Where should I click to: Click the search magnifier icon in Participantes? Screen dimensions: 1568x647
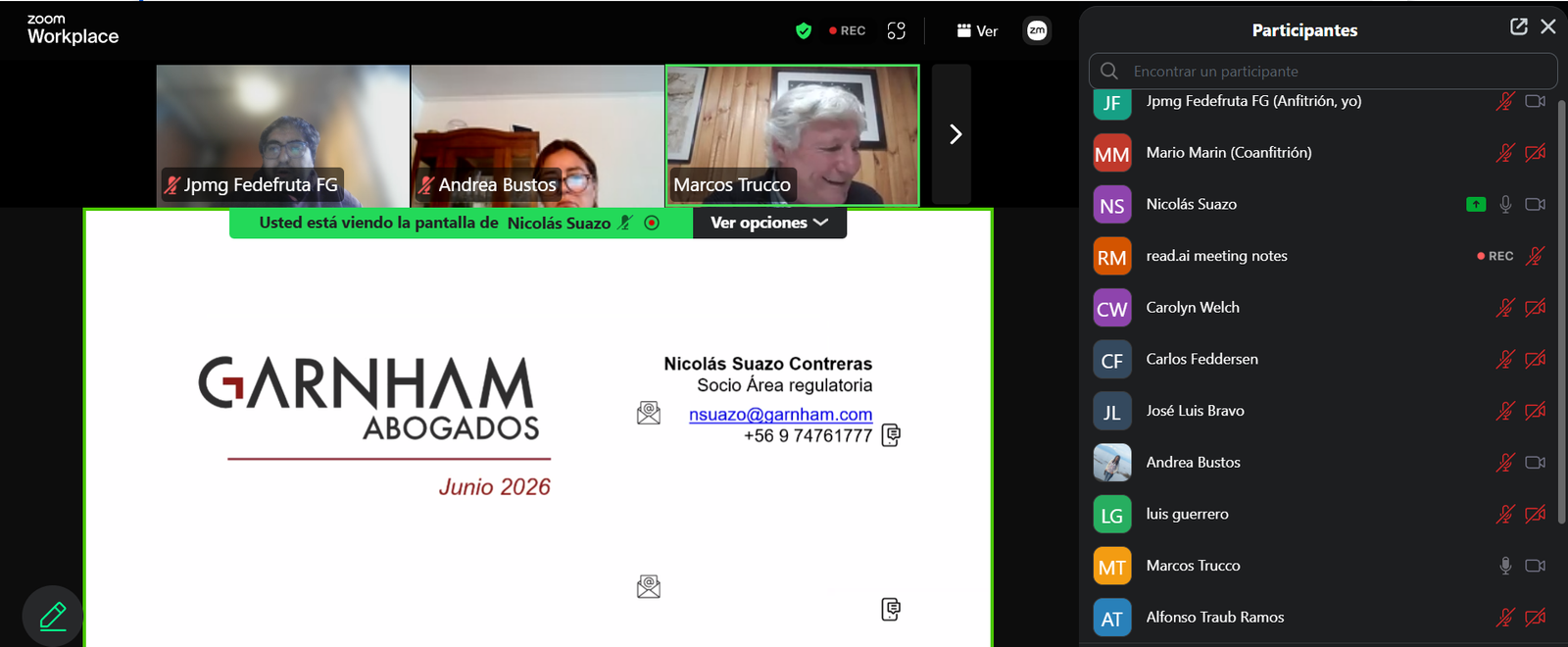click(x=1109, y=71)
